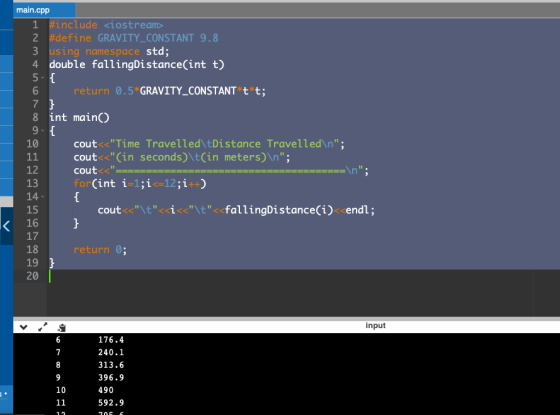The width and height of the screenshot is (560, 415).
Task: Click the for loop header on line 13
Action: tap(140, 183)
